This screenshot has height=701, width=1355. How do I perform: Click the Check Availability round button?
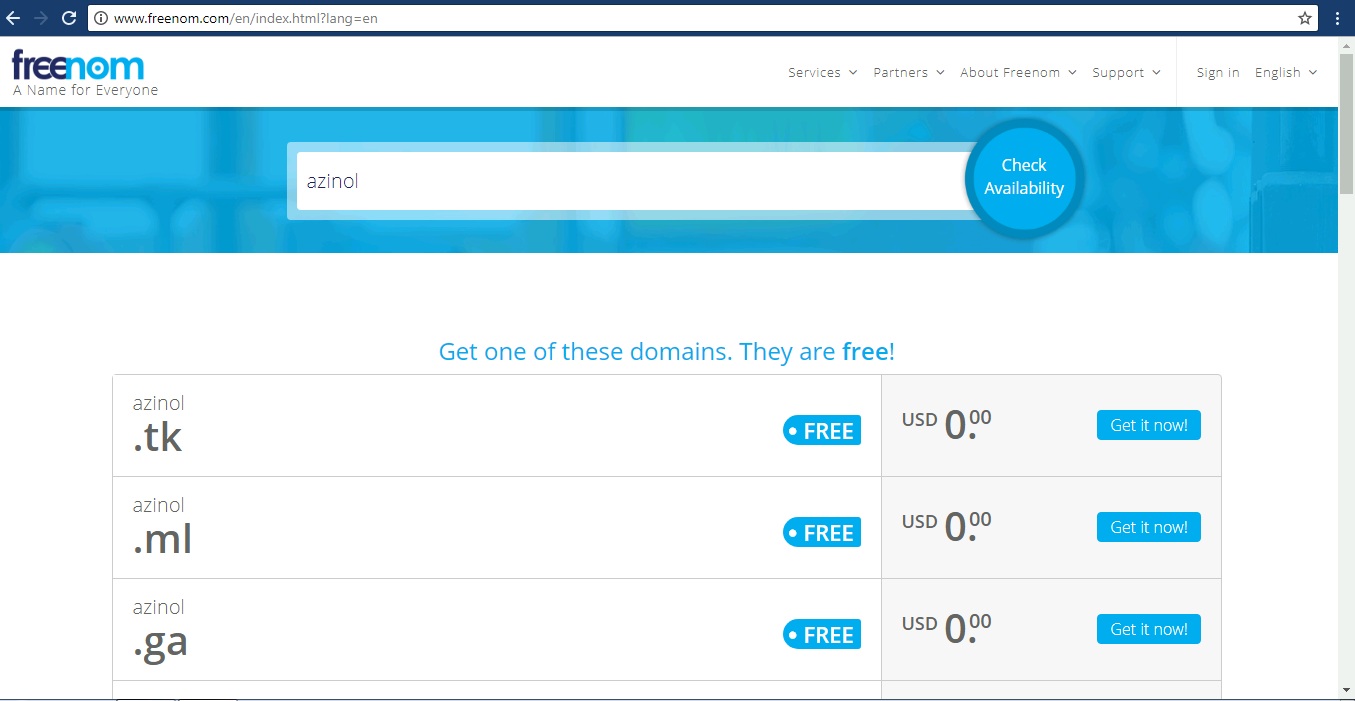pos(1023,177)
